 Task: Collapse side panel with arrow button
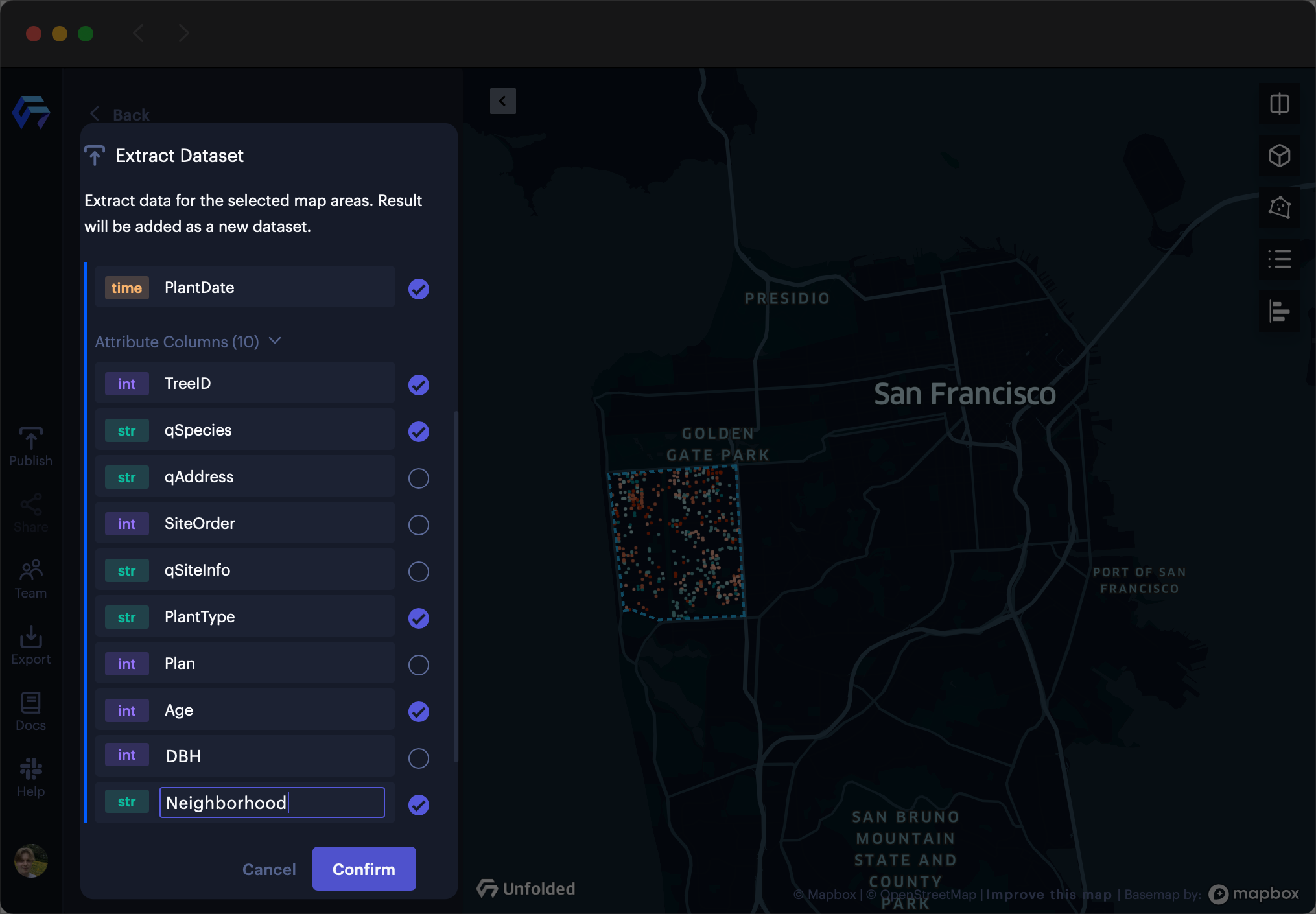pyautogui.click(x=502, y=101)
